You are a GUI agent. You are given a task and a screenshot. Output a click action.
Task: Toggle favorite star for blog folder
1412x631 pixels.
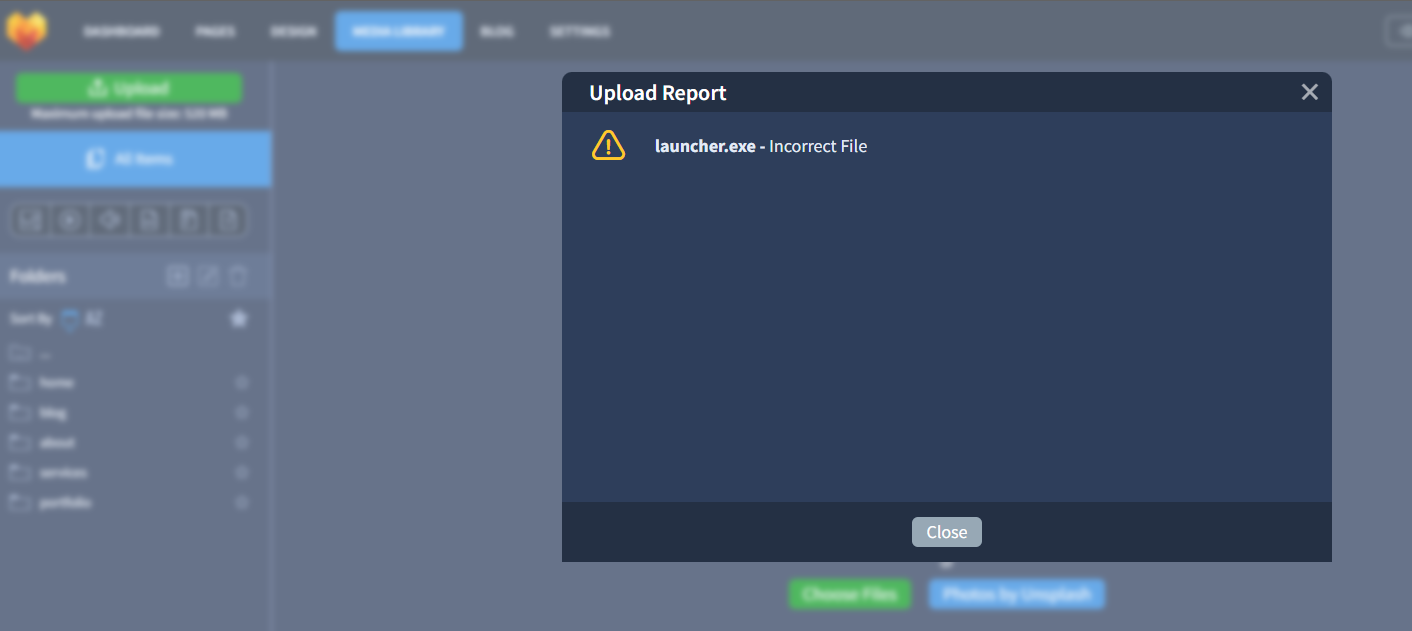(x=241, y=413)
